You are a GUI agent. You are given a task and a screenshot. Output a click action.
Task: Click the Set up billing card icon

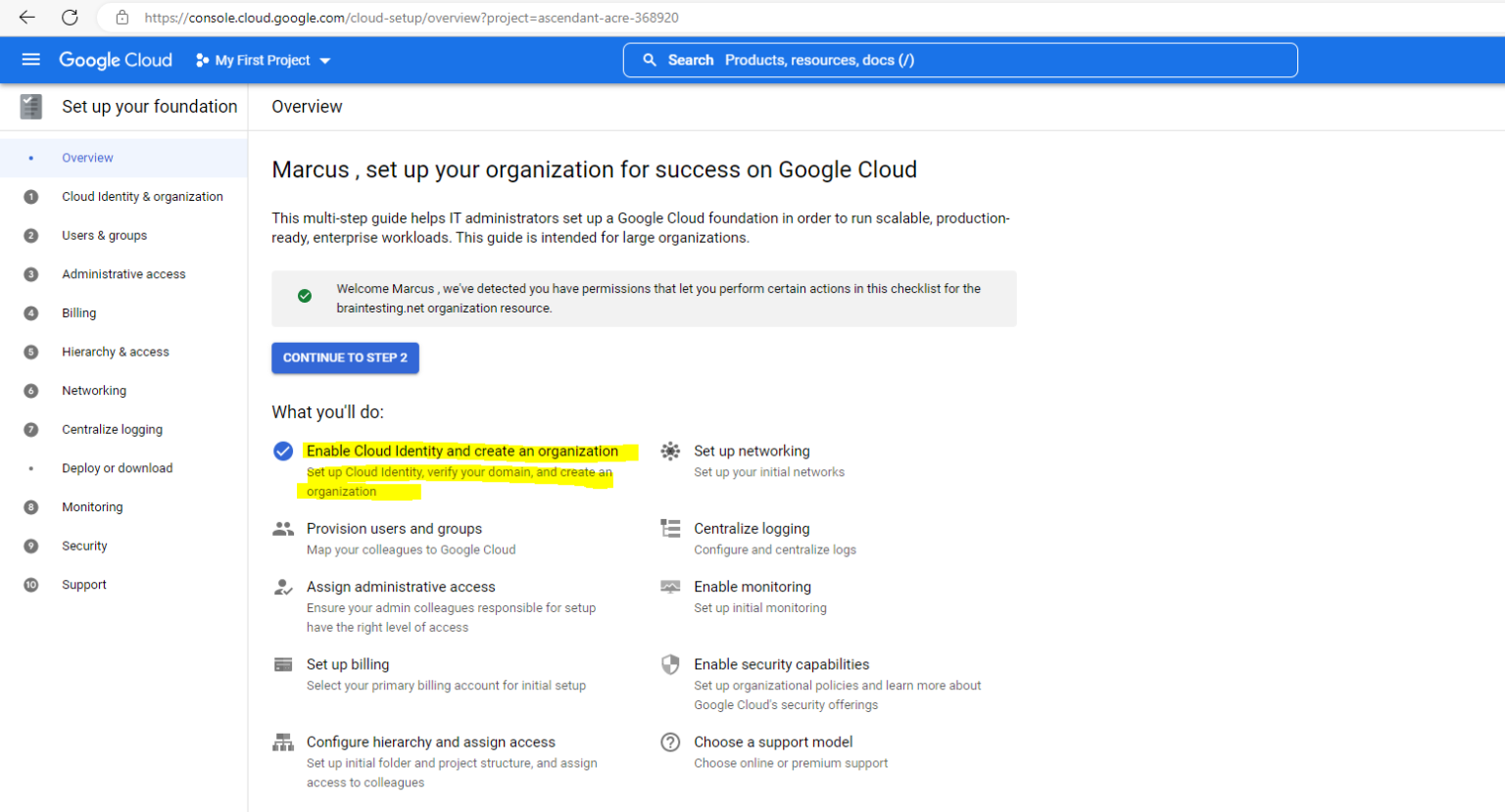(283, 664)
